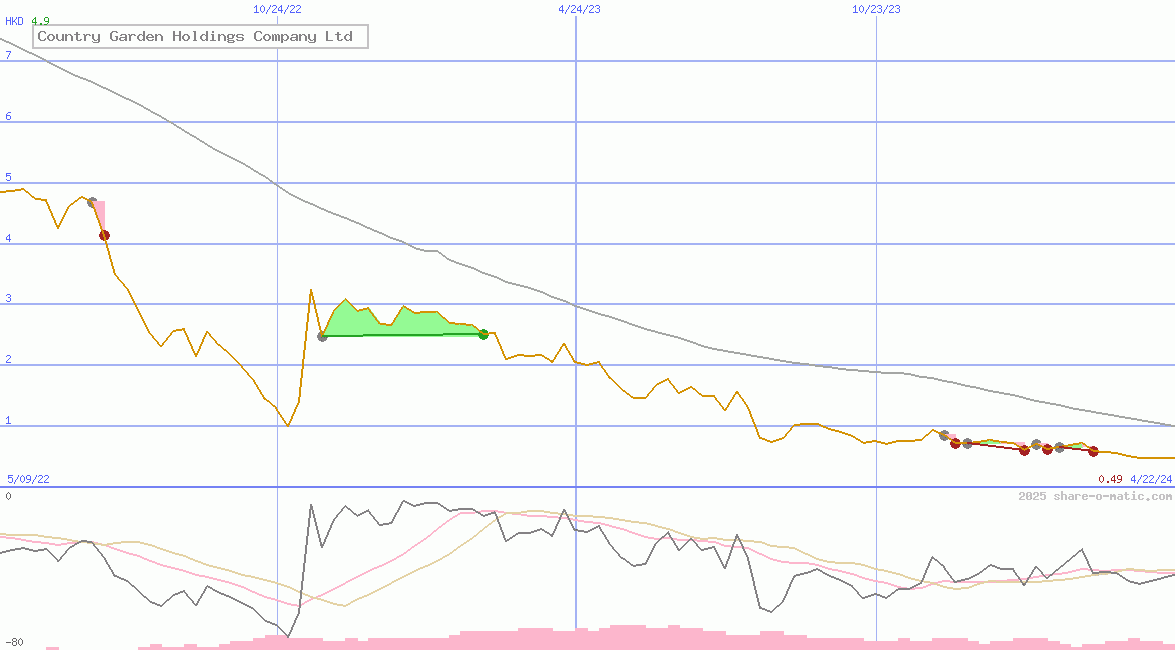Click the 5/09/22 start date label
1175x650 pixels.
[28, 478]
